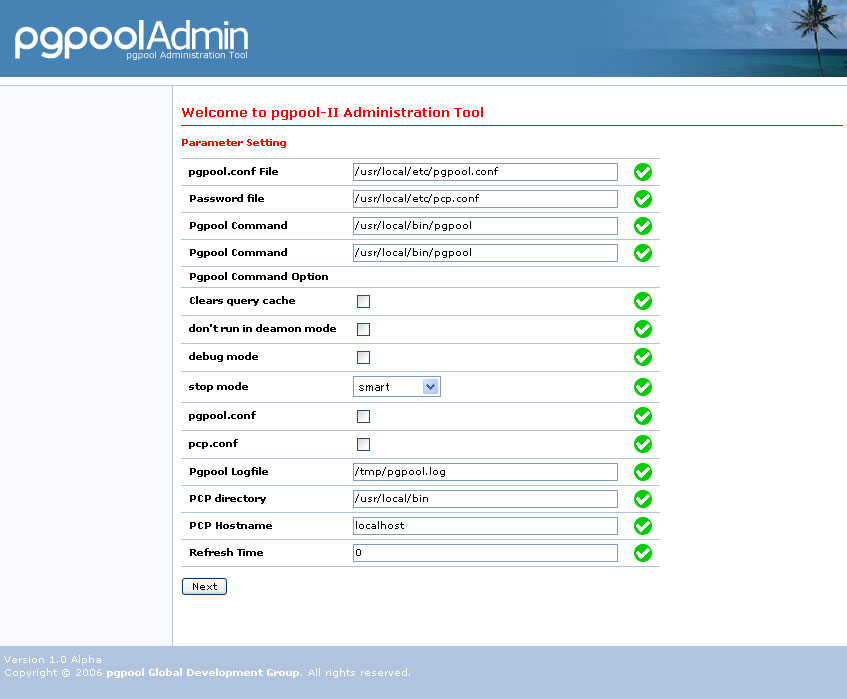
Task: Click the green checkmark for Password file
Action: pyautogui.click(x=643, y=199)
